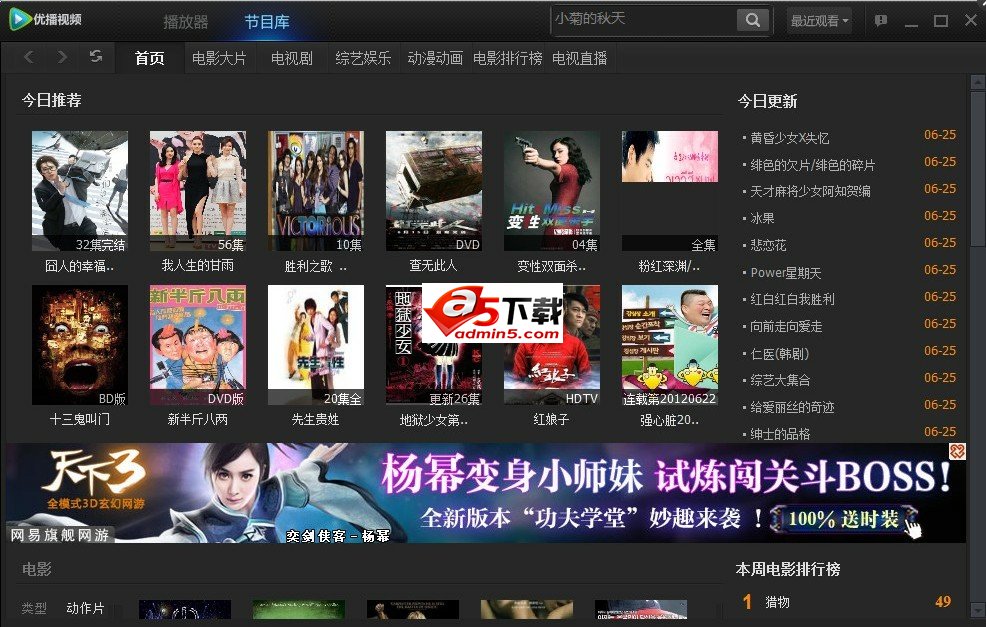Image resolution: width=986 pixels, height=627 pixels.
Task: Click the vertical scrollbar down arrow
Action: 977,609
